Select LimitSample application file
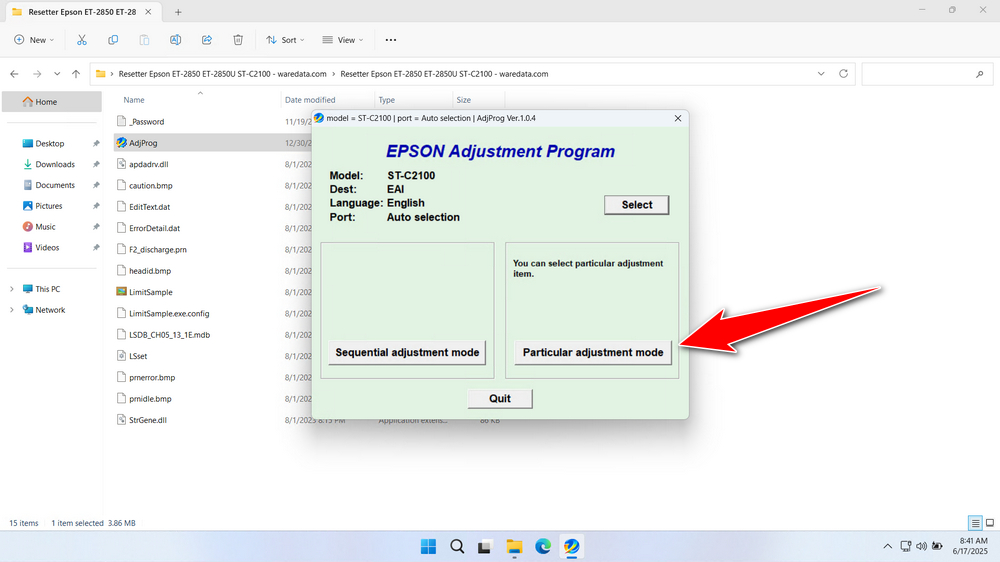Screen dimensions: 1000x562 (x=151, y=292)
